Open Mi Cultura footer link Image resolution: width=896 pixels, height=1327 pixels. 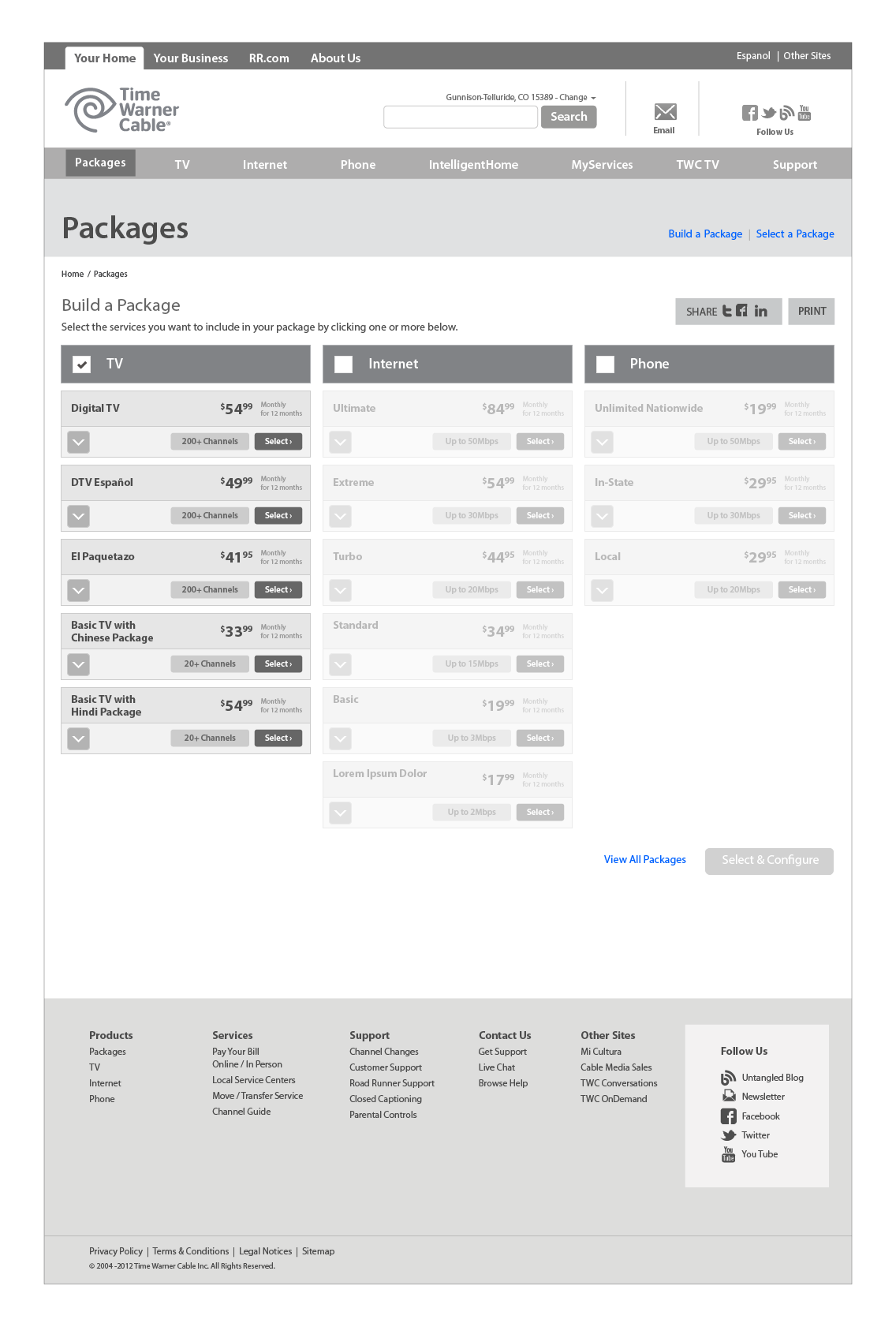pos(601,1052)
